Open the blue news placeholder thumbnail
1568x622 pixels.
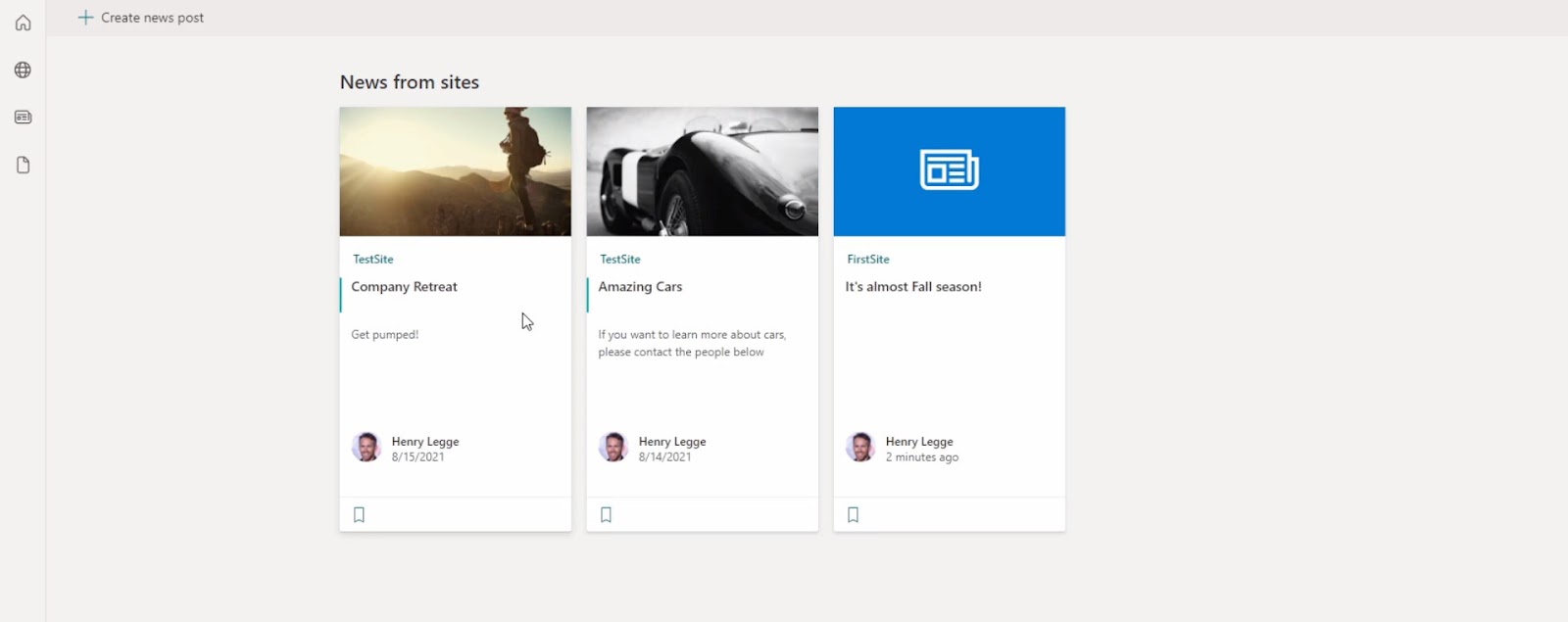pos(950,171)
